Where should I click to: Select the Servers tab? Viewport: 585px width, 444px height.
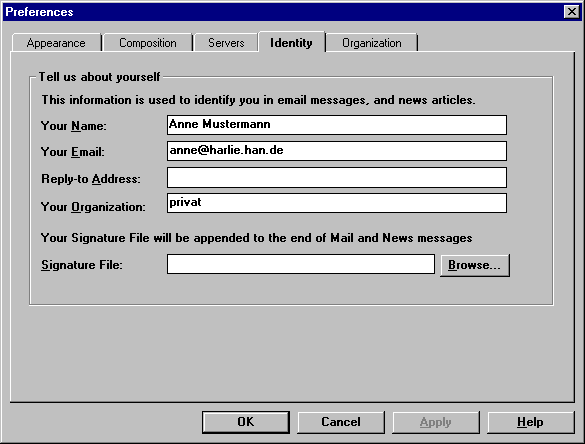click(x=226, y=43)
